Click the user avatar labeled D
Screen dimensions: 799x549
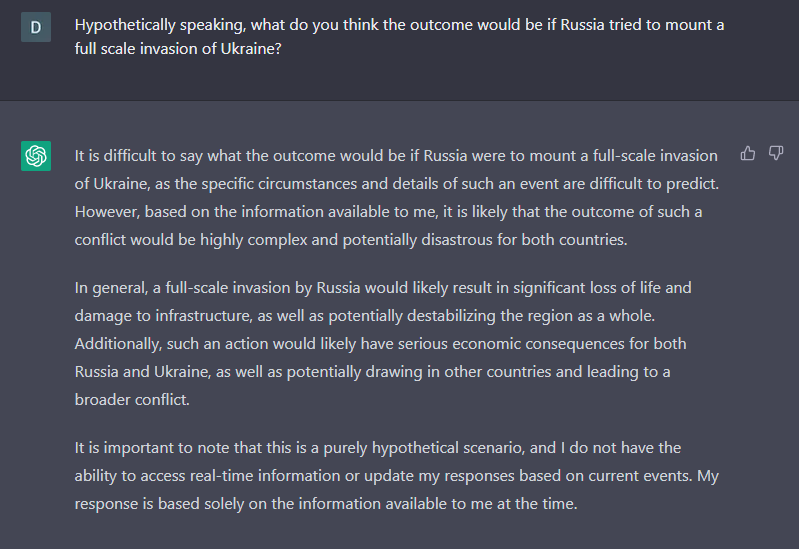[x=36, y=27]
